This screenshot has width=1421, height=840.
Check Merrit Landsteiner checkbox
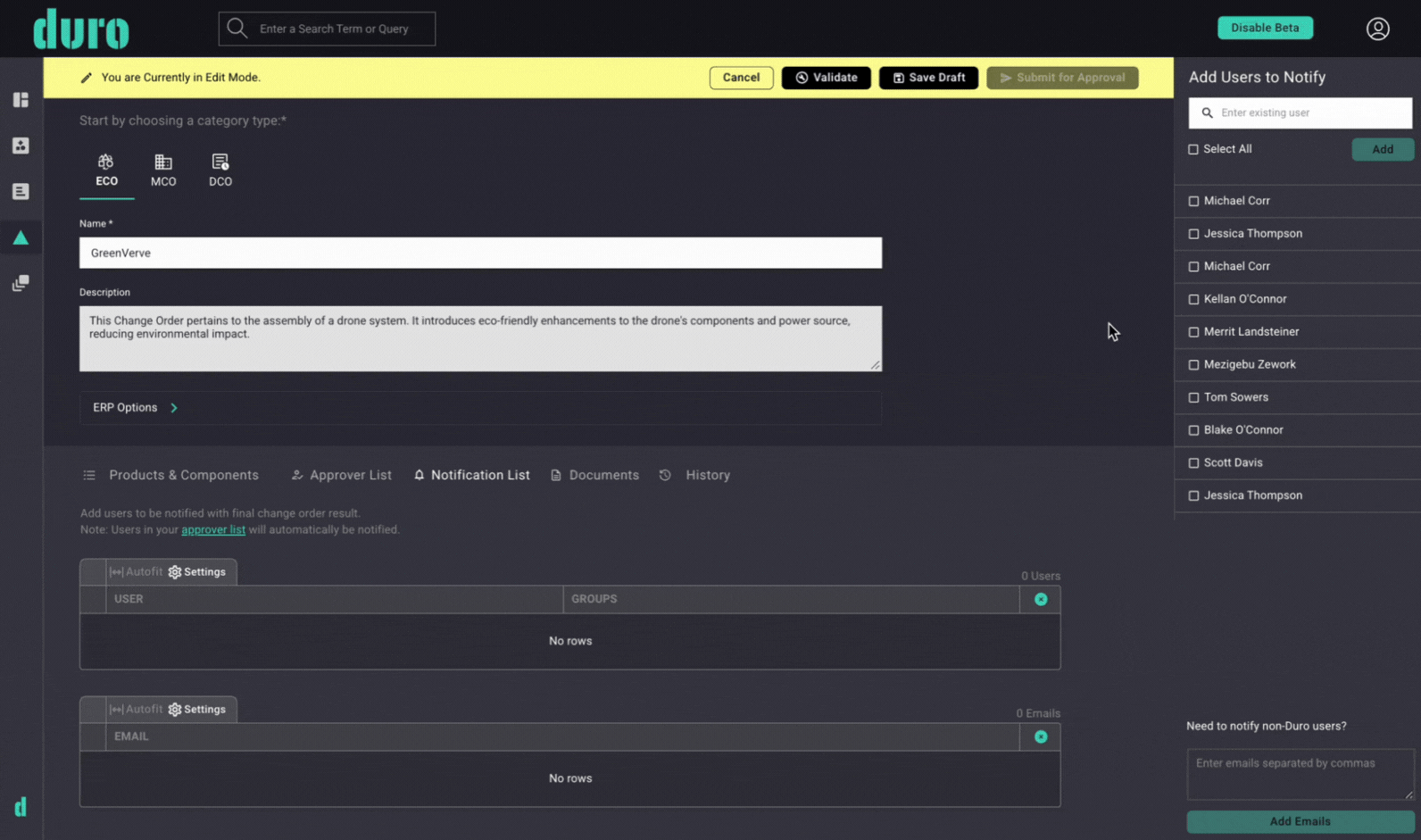tap(1193, 332)
